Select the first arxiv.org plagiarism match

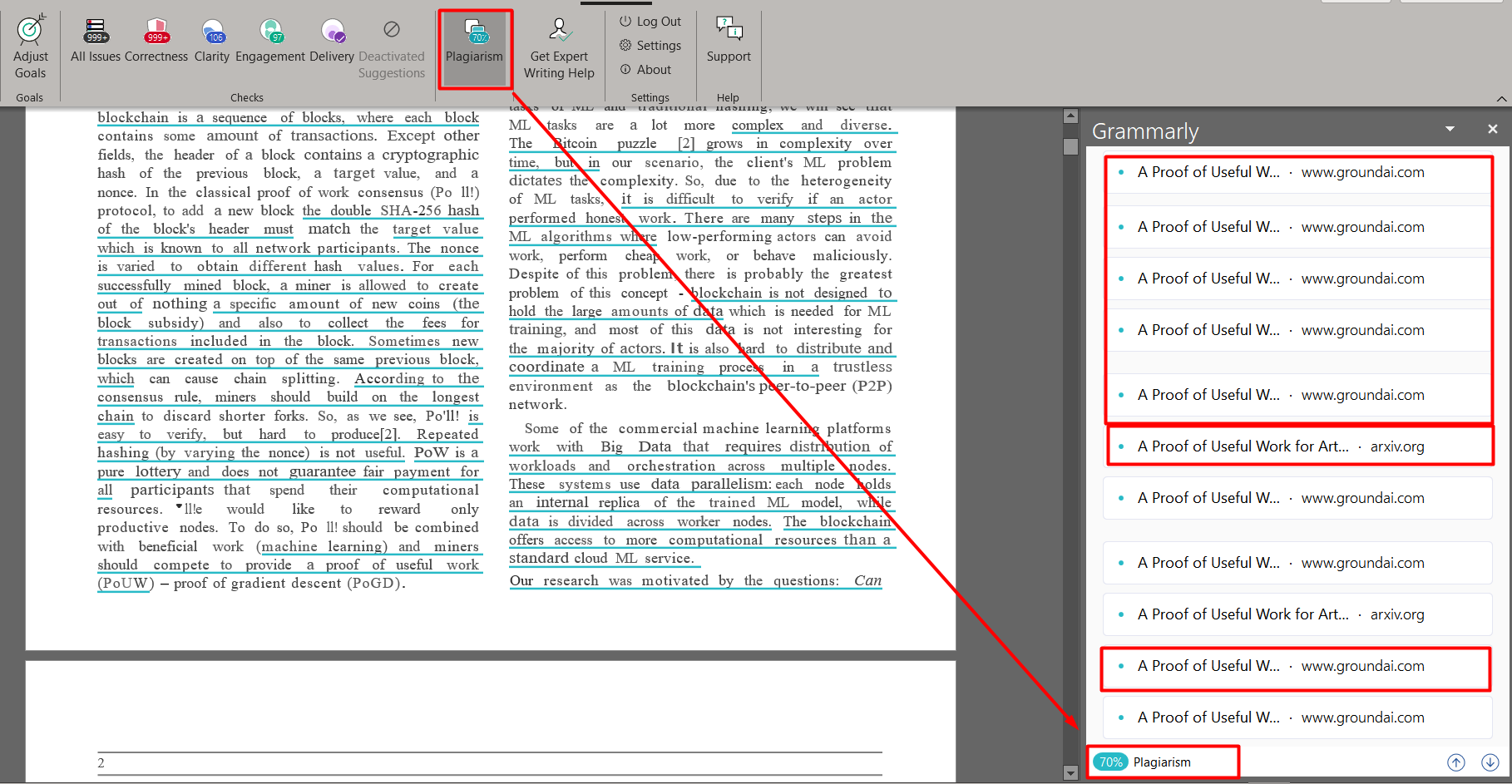(1297, 446)
